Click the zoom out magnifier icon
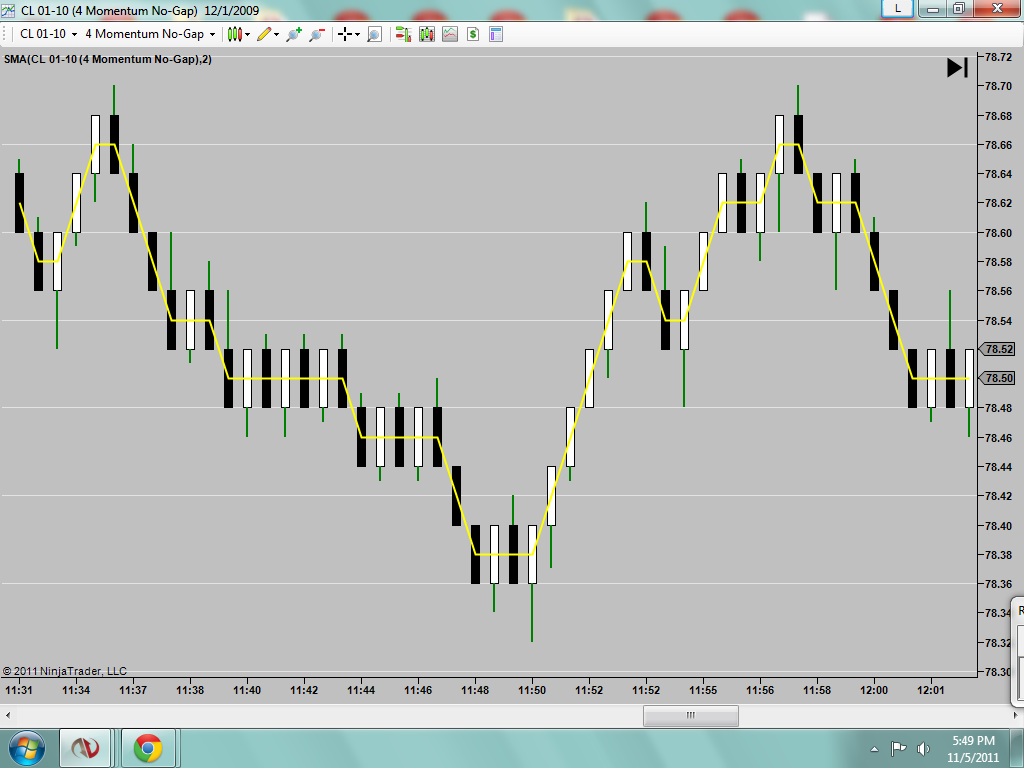The image size is (1024, 768). tap(317, 34)
